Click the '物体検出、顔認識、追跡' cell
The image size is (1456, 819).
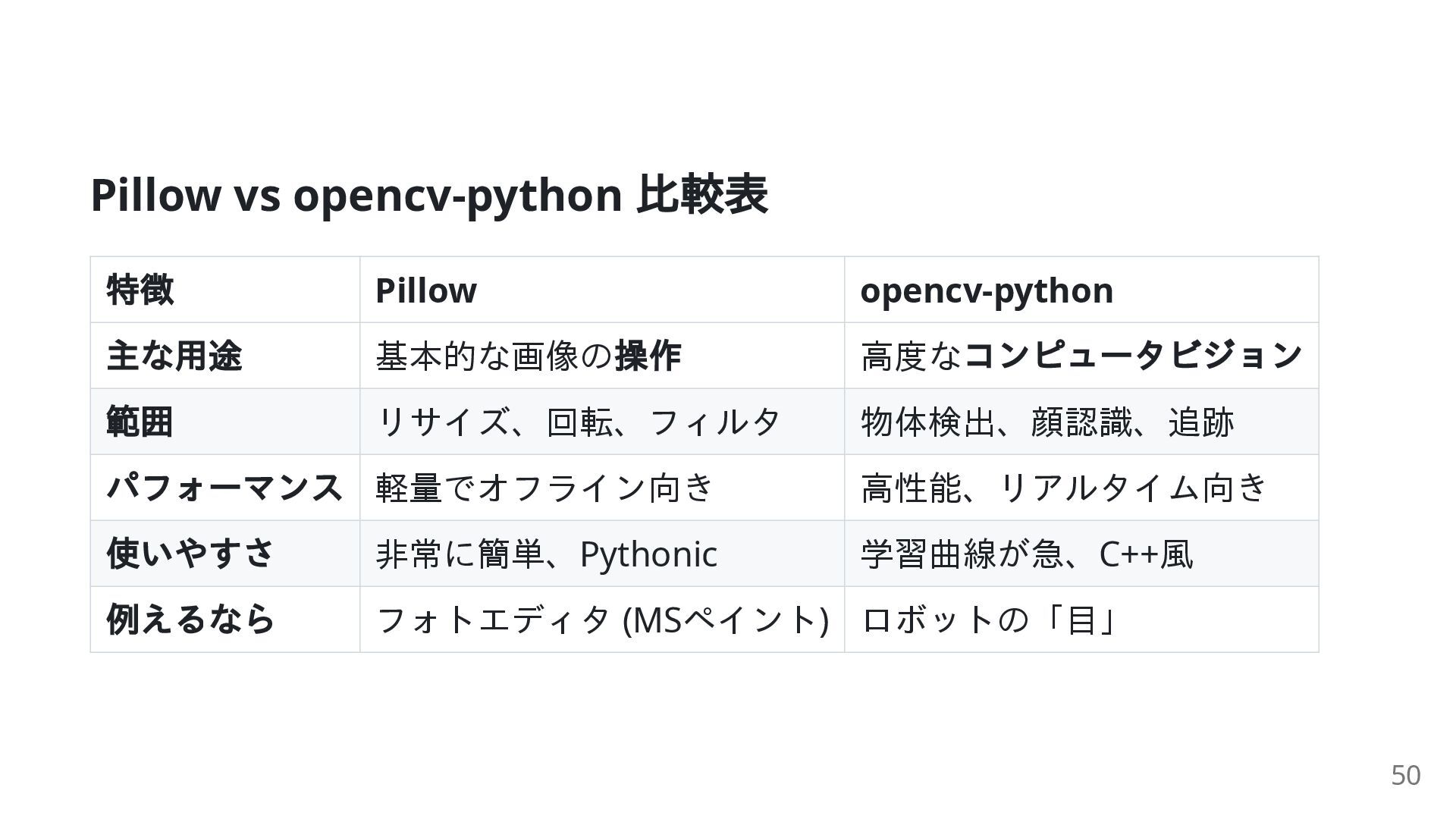point(1047,422)
